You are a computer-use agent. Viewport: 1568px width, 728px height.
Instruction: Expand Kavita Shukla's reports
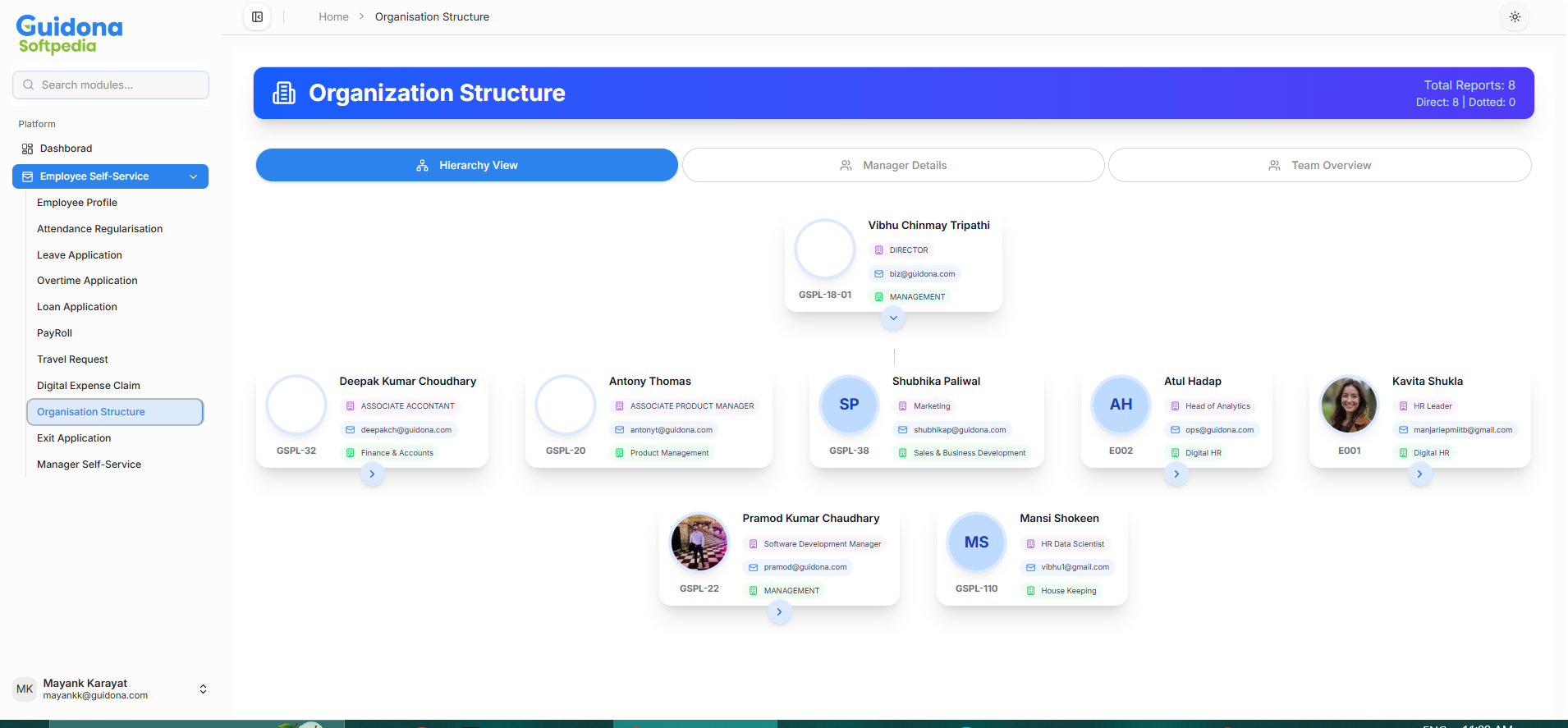coord(1419,474)
